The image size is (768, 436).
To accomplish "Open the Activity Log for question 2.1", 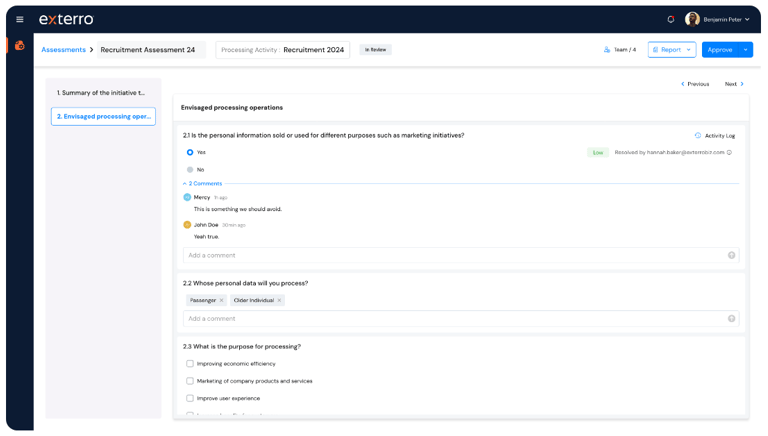I will tap(715, 136).
